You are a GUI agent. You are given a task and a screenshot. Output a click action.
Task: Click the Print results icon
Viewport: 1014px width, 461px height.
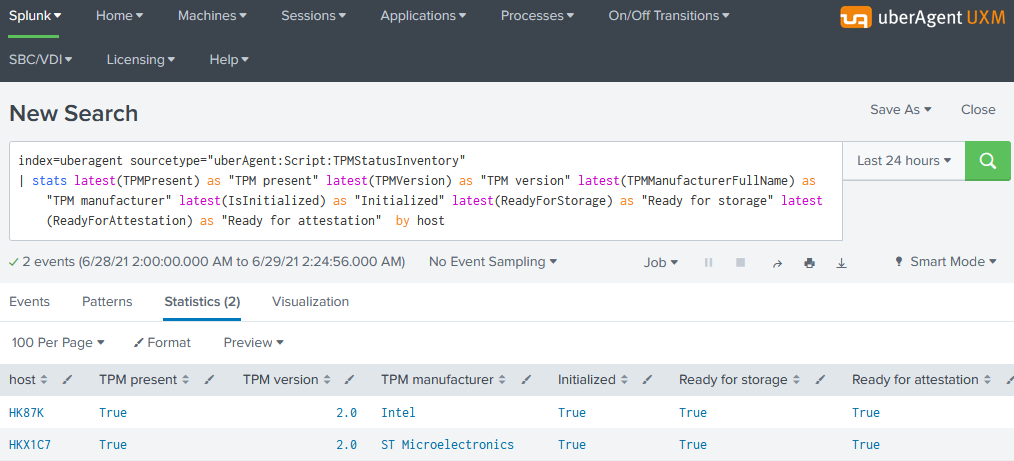pyautogui.click(x=809, y=263)
